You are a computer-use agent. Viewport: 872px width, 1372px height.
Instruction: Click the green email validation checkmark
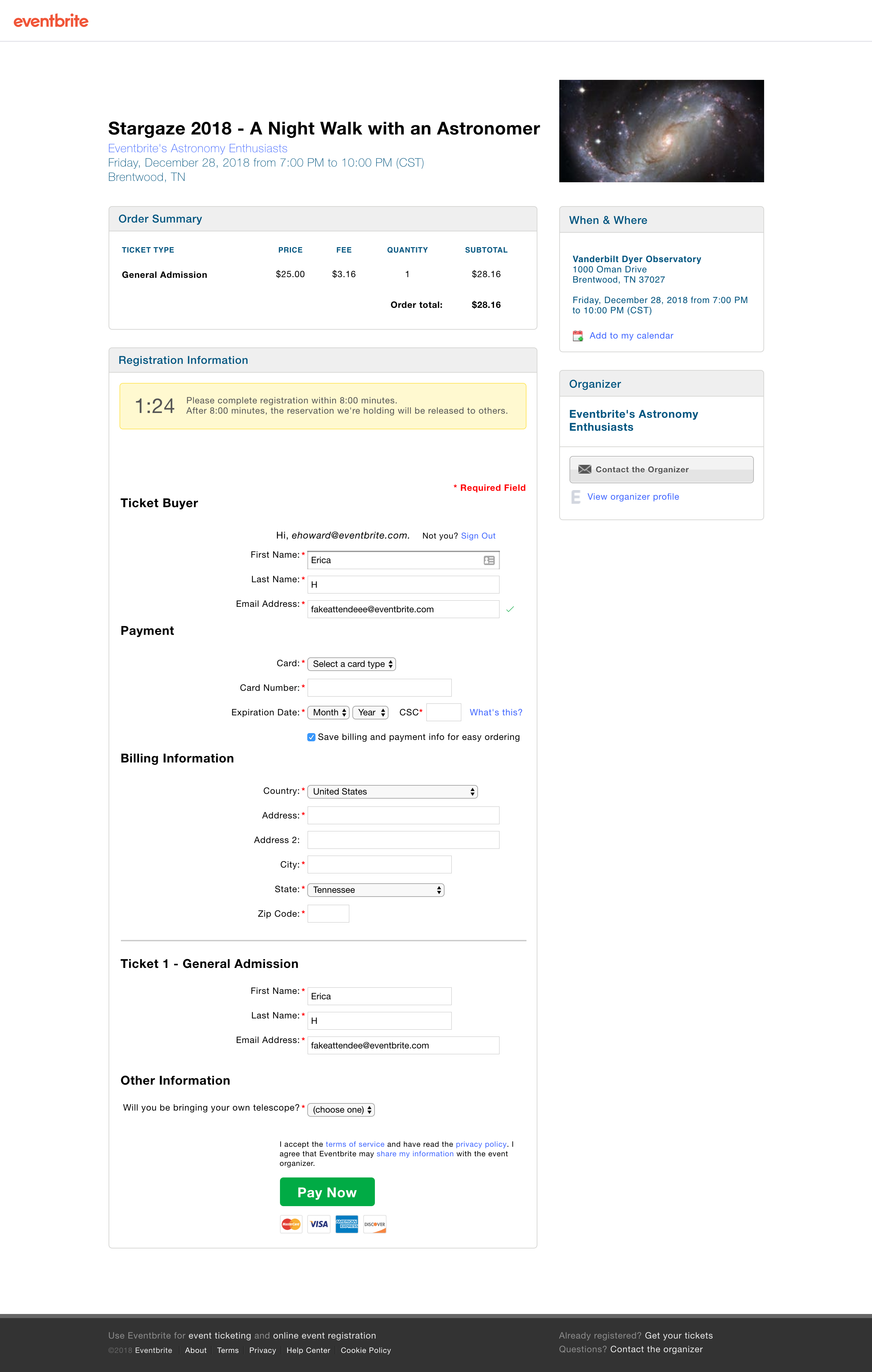pyautogui.click(x=510, y=609)
